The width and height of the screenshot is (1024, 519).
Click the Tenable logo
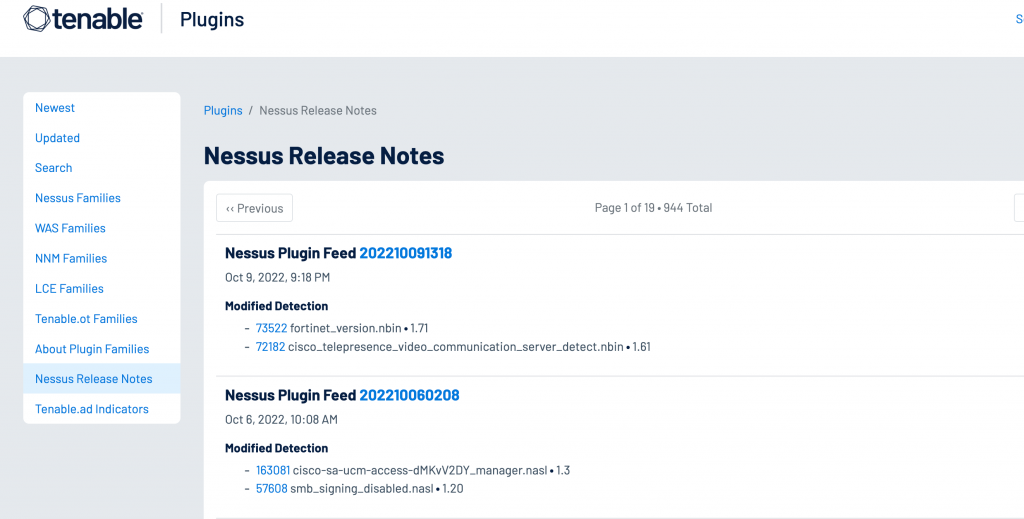point(82,19)
